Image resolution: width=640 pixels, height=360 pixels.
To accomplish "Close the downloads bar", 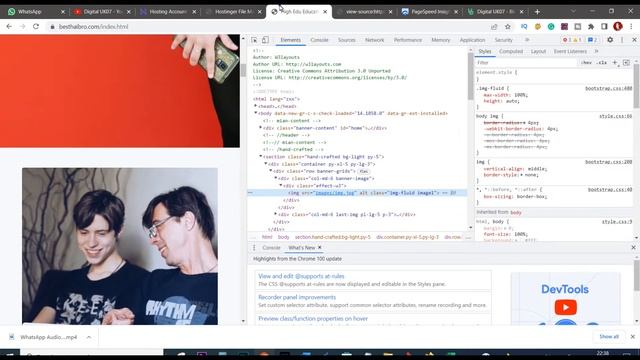I will [x=633, y=337].
